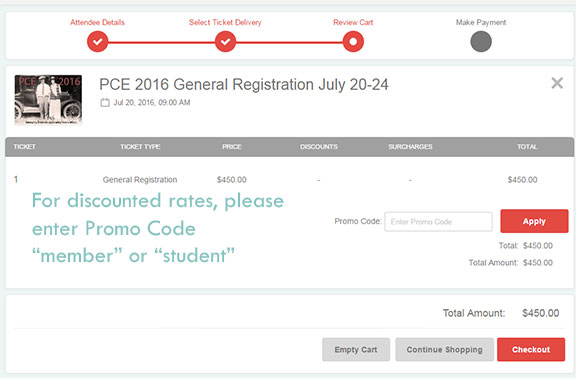Click the Enter Promo Code field

pyautogui.click(x=438, y=222)
